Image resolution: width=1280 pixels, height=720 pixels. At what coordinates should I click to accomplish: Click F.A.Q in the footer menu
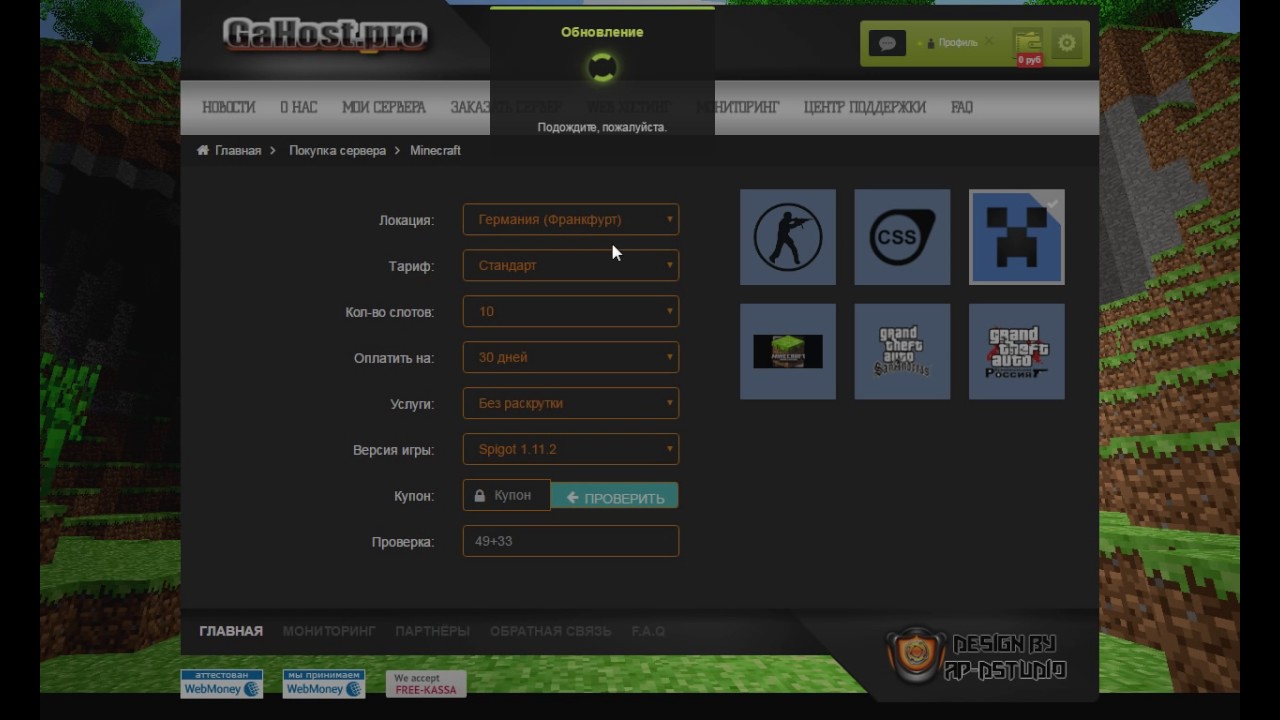648,631
